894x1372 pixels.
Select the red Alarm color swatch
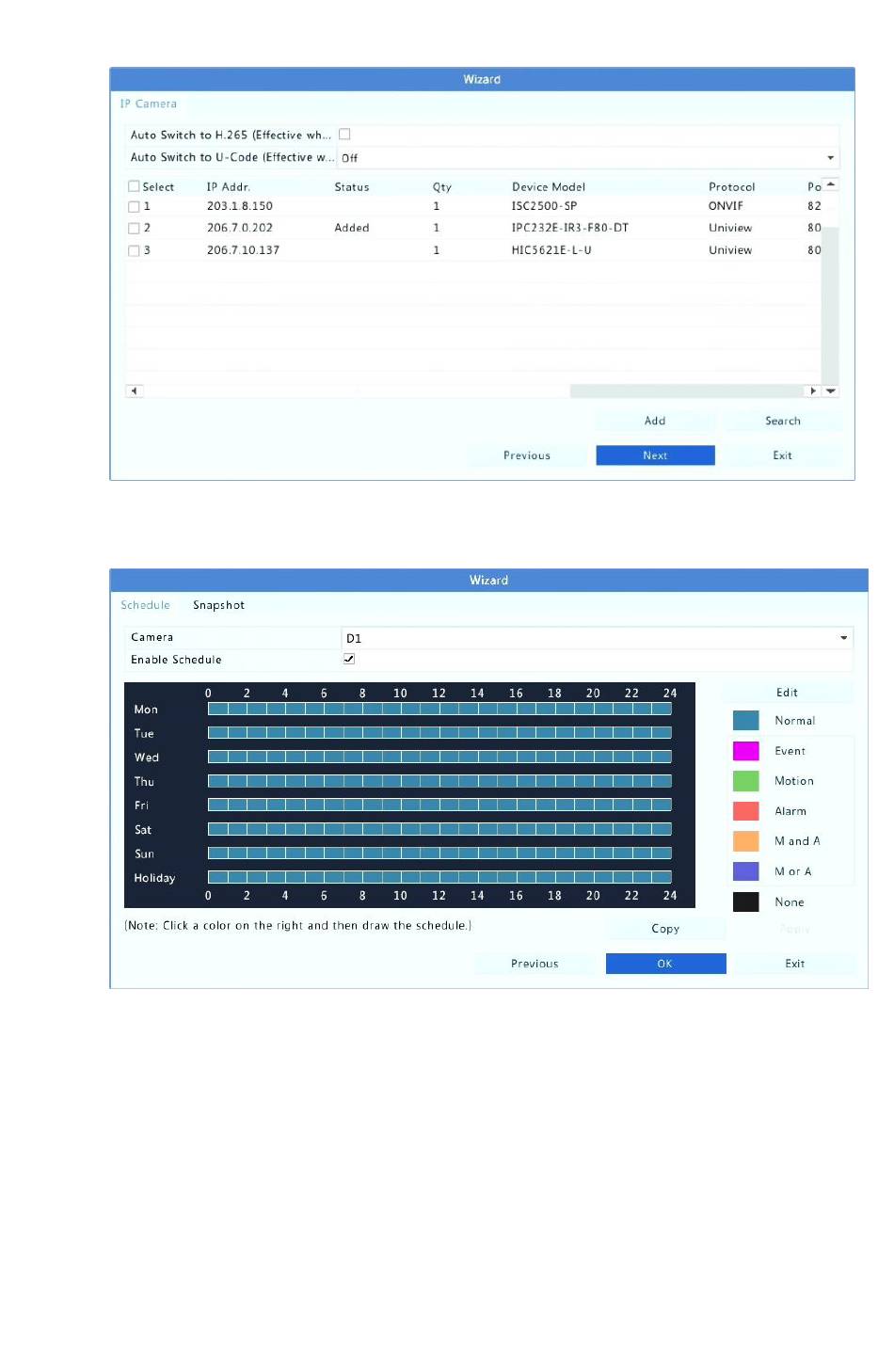click(745, 811)
